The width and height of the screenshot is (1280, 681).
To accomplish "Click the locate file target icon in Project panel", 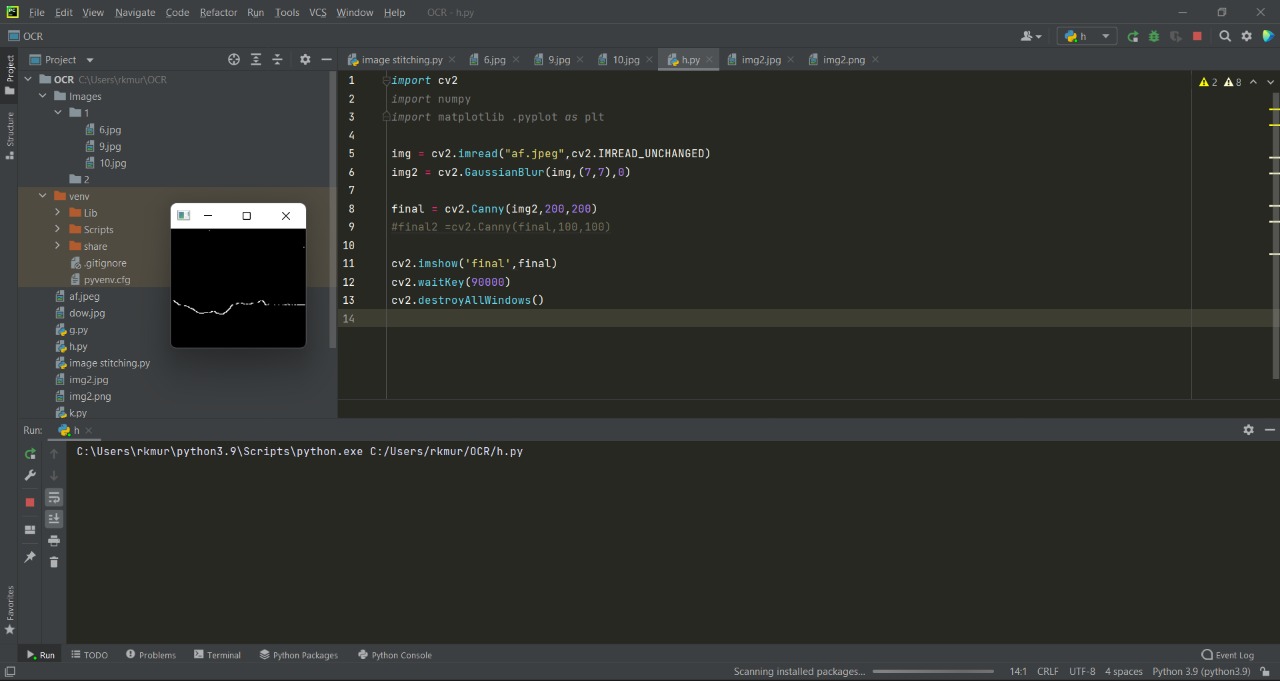I will click(234, 60).
